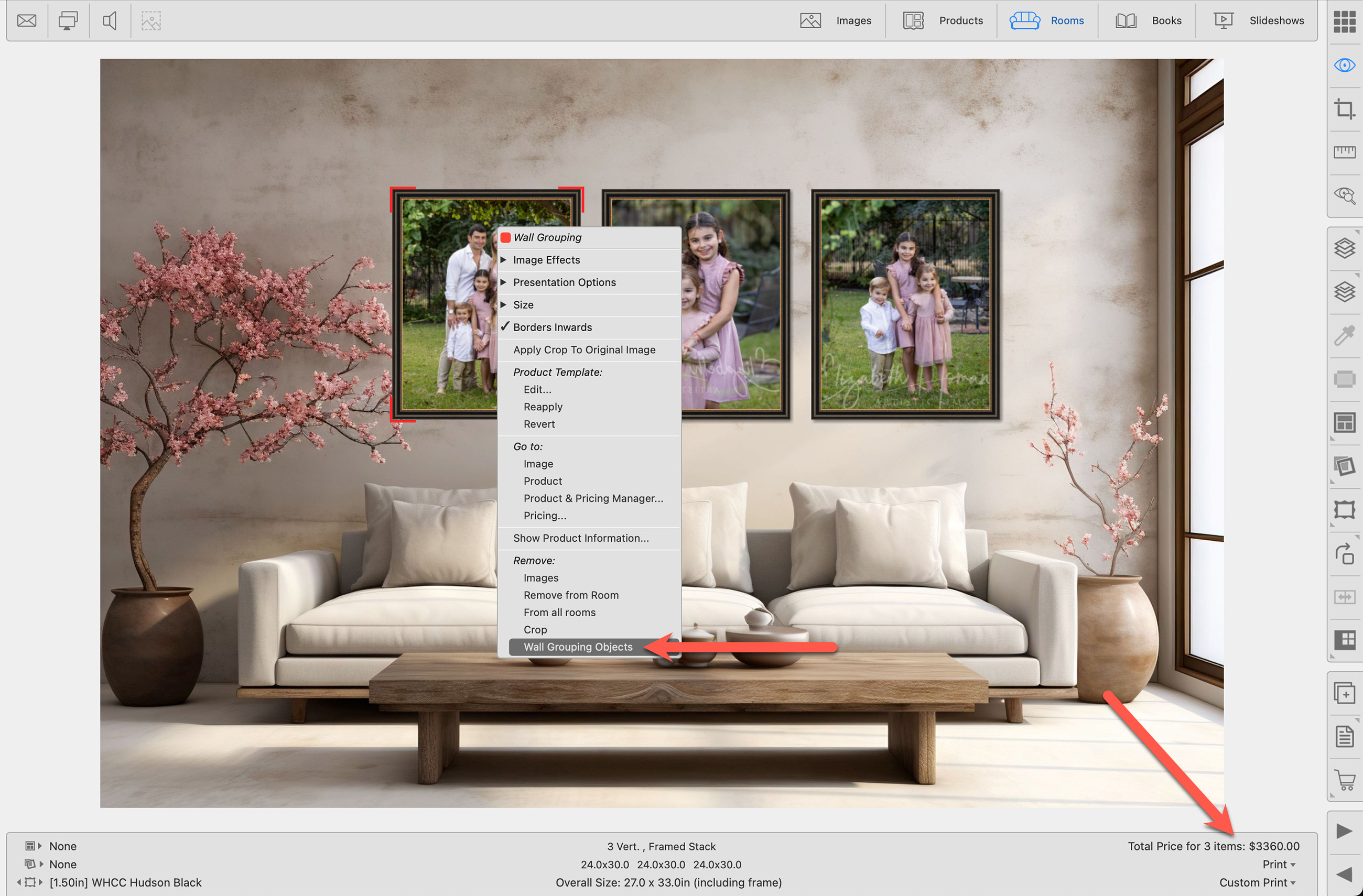Click the red Wall Grouping color swatch
1363x896 pixels.
(506, 237)
